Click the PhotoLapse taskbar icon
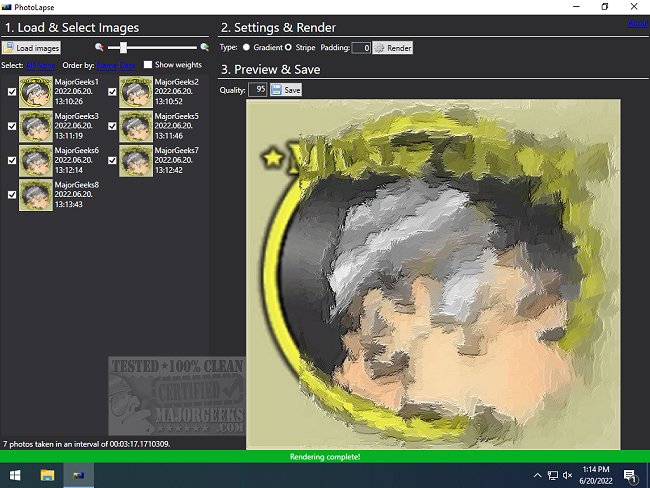Image resolution: width=650 pixels, height=488 pixels. [78, 476]
